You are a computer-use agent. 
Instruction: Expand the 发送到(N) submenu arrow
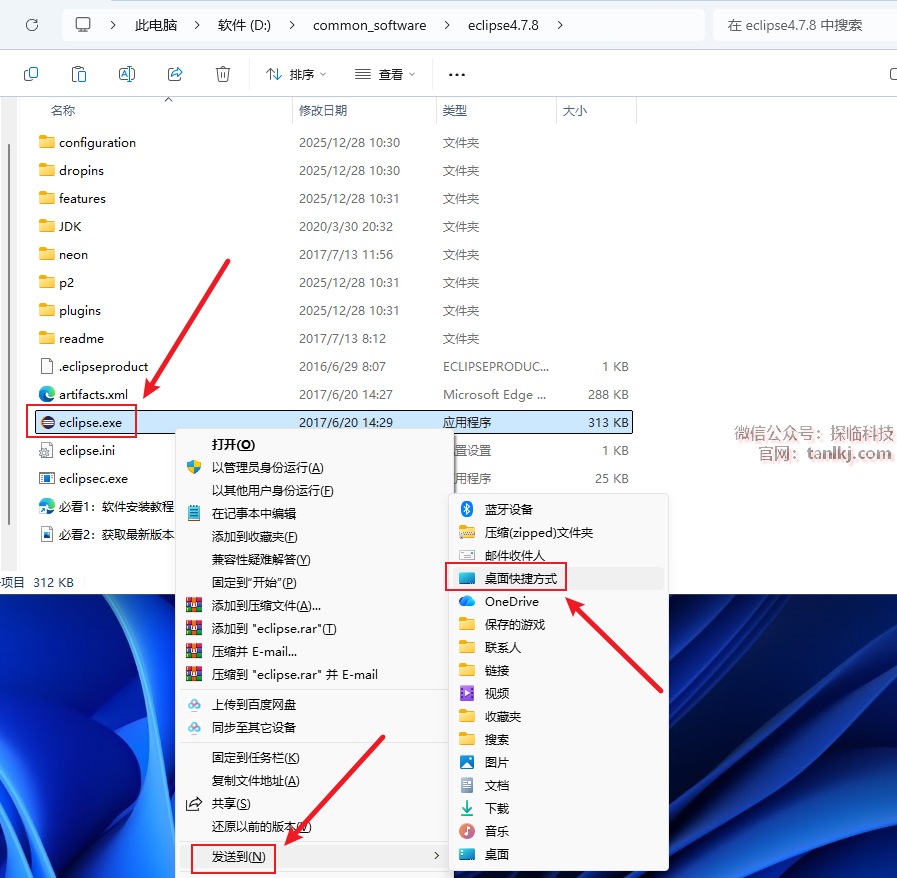tap(436, 856)
